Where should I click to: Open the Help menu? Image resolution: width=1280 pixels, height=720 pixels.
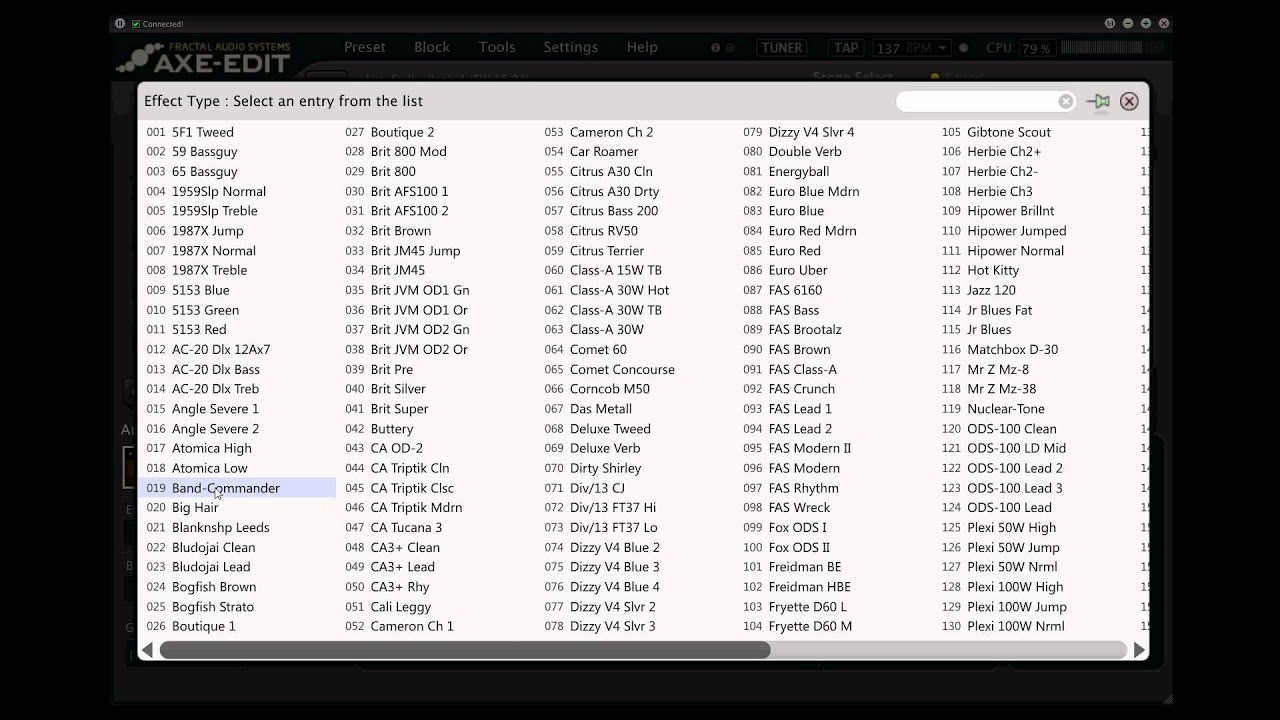click(x=642, y=47)
